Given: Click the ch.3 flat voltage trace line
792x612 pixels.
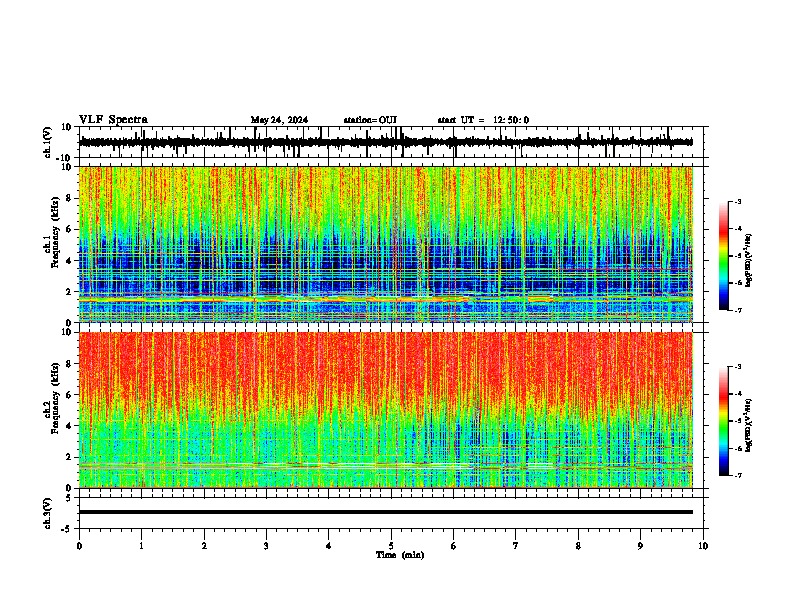Looking at the screenshot, I should coord(386,512).
